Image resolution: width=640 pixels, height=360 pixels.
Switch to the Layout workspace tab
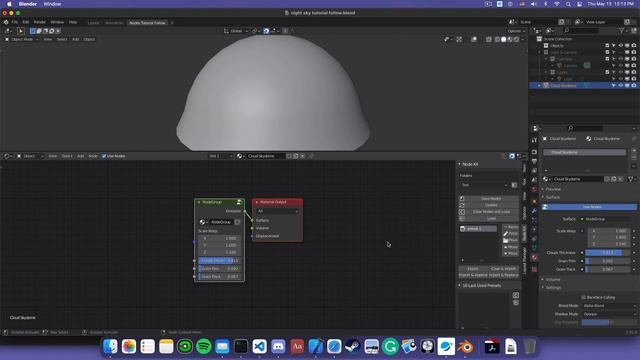point(93,23)
